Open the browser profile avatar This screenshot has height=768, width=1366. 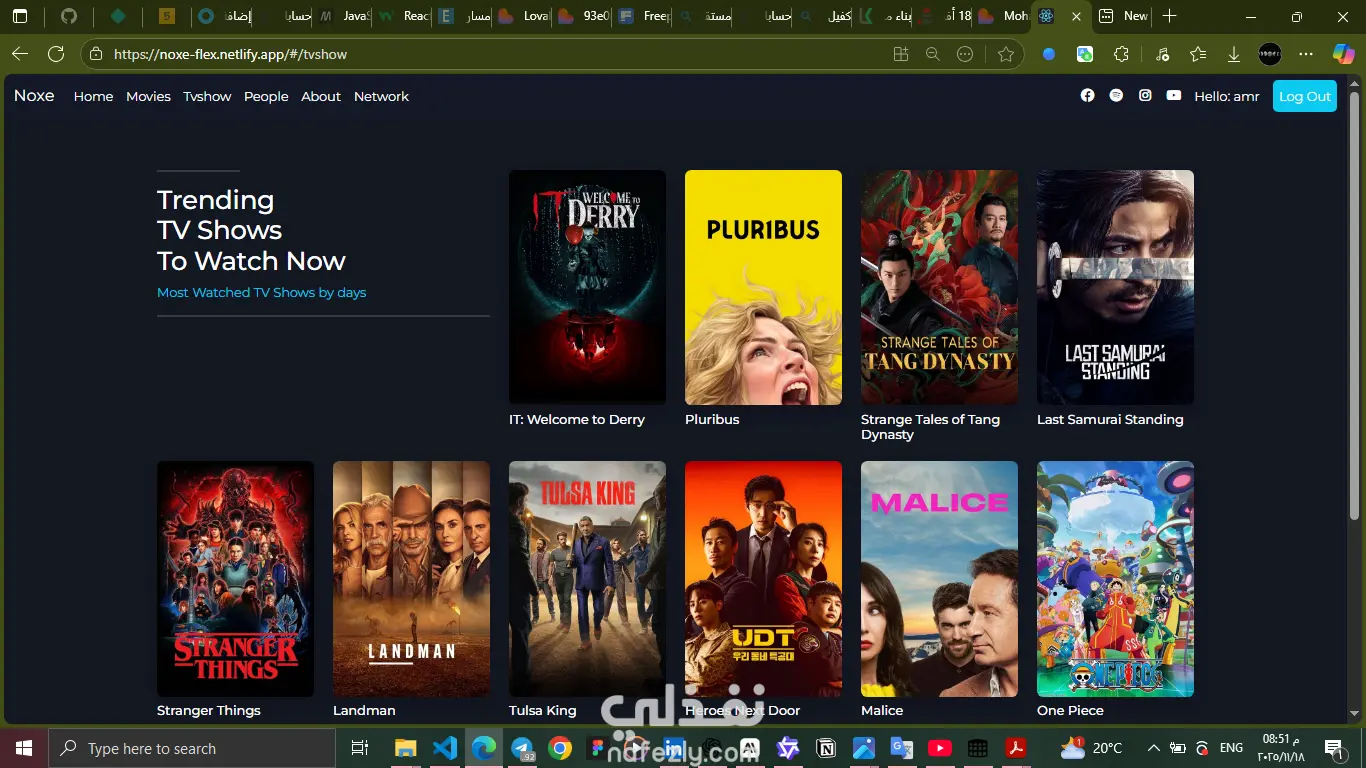point(1270,54)
